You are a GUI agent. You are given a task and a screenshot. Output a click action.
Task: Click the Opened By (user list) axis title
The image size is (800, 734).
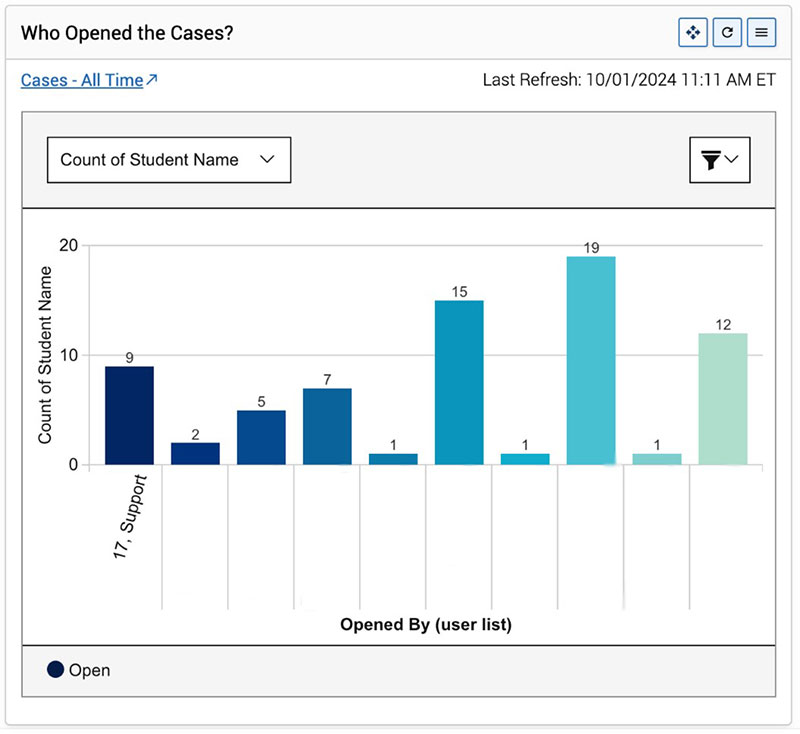[x=425, y=624]
